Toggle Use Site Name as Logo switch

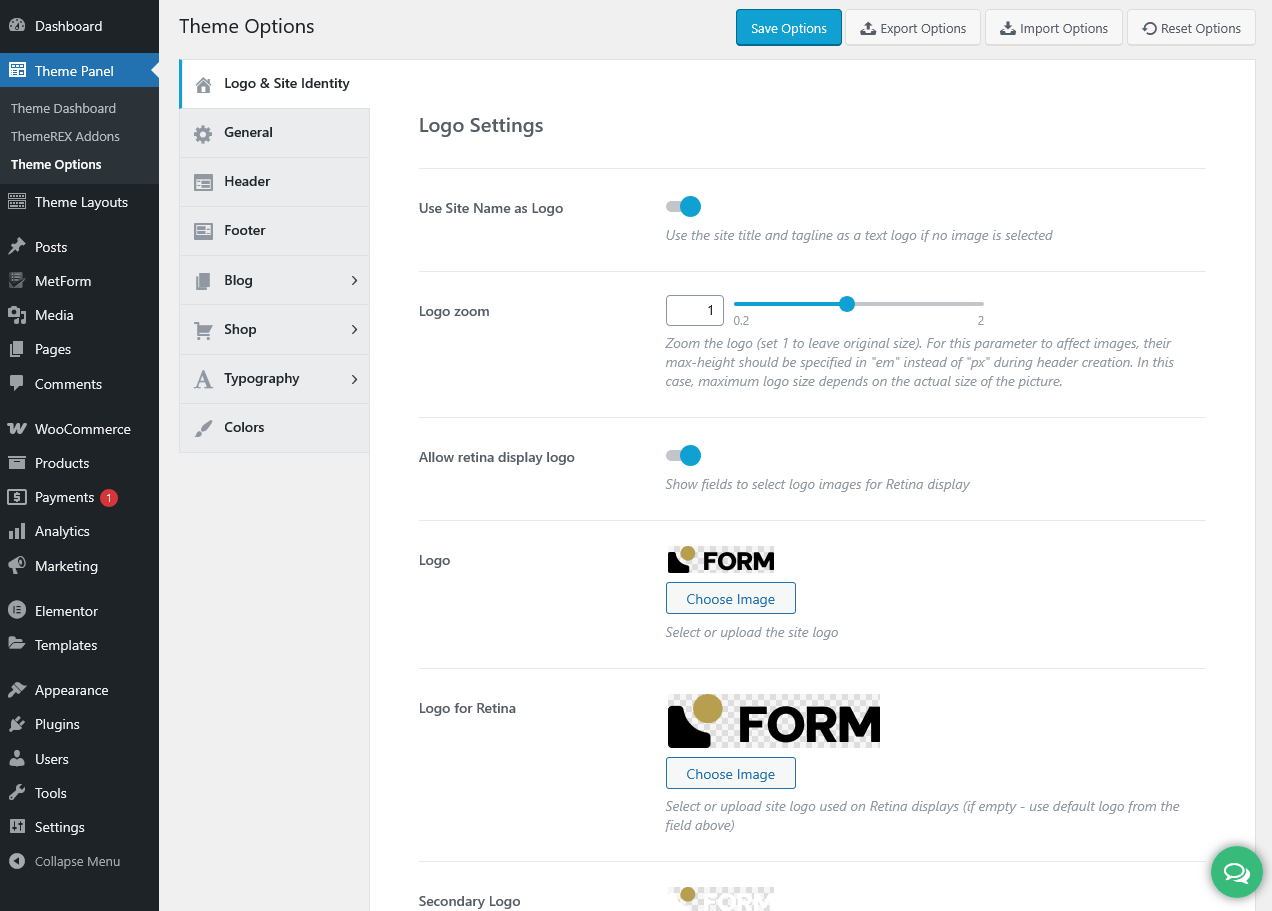click(x=684, y=207)
